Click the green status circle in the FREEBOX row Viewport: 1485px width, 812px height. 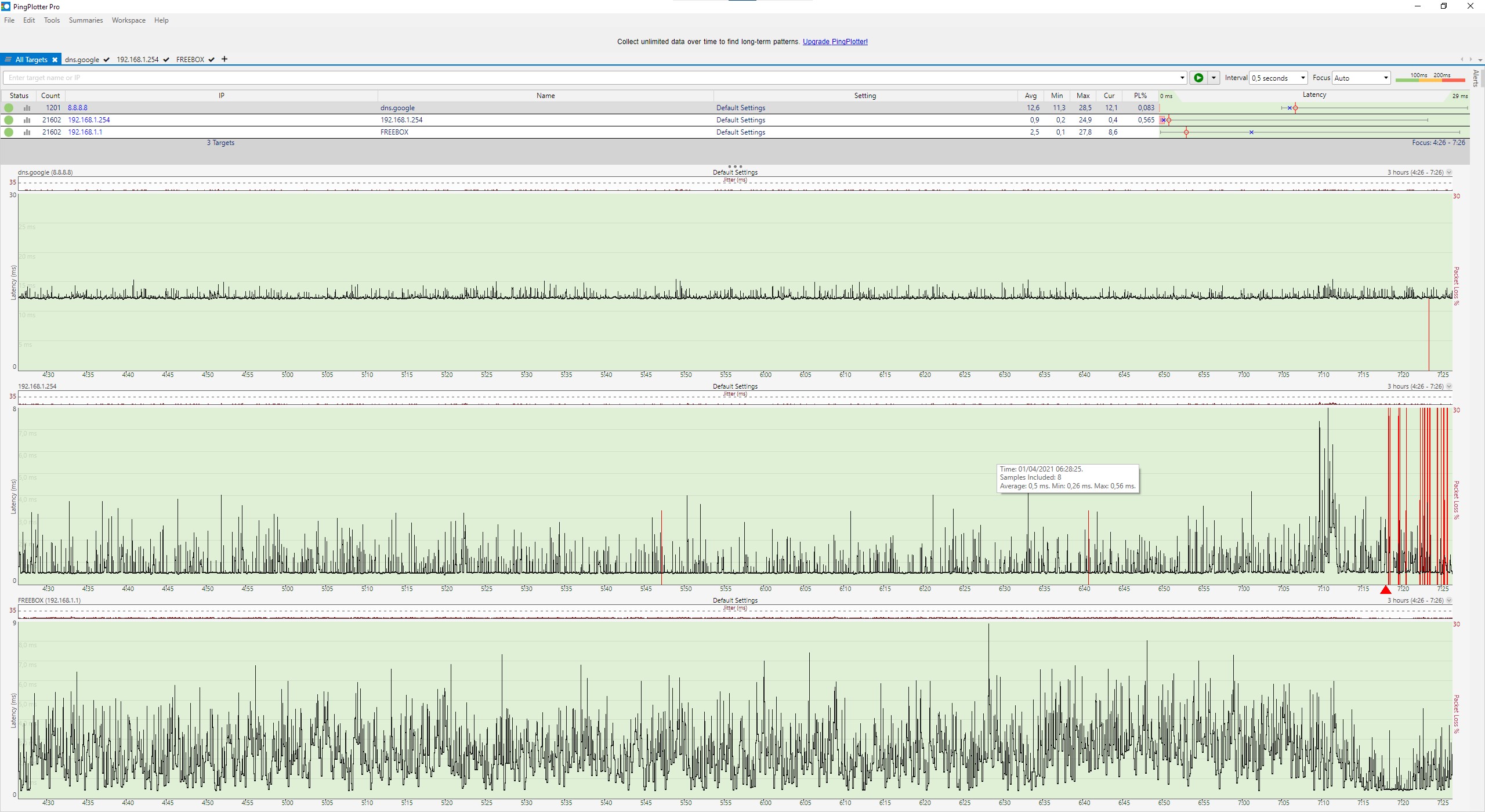(x=9, y=132)
